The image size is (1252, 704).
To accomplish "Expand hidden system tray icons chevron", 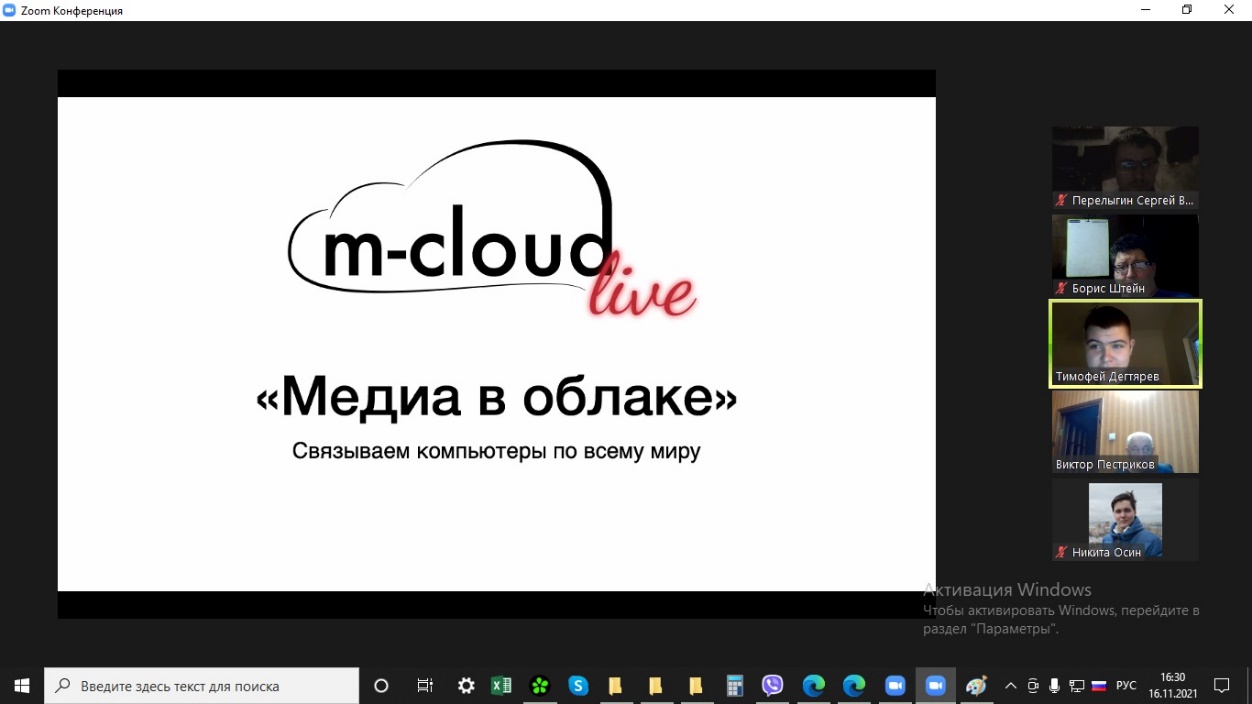I will pyautogui.click(x=1010, y=686).
